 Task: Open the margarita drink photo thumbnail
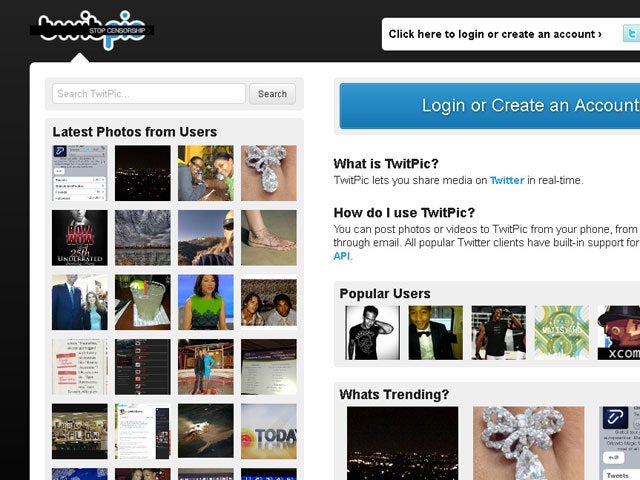tap(142, 302)
